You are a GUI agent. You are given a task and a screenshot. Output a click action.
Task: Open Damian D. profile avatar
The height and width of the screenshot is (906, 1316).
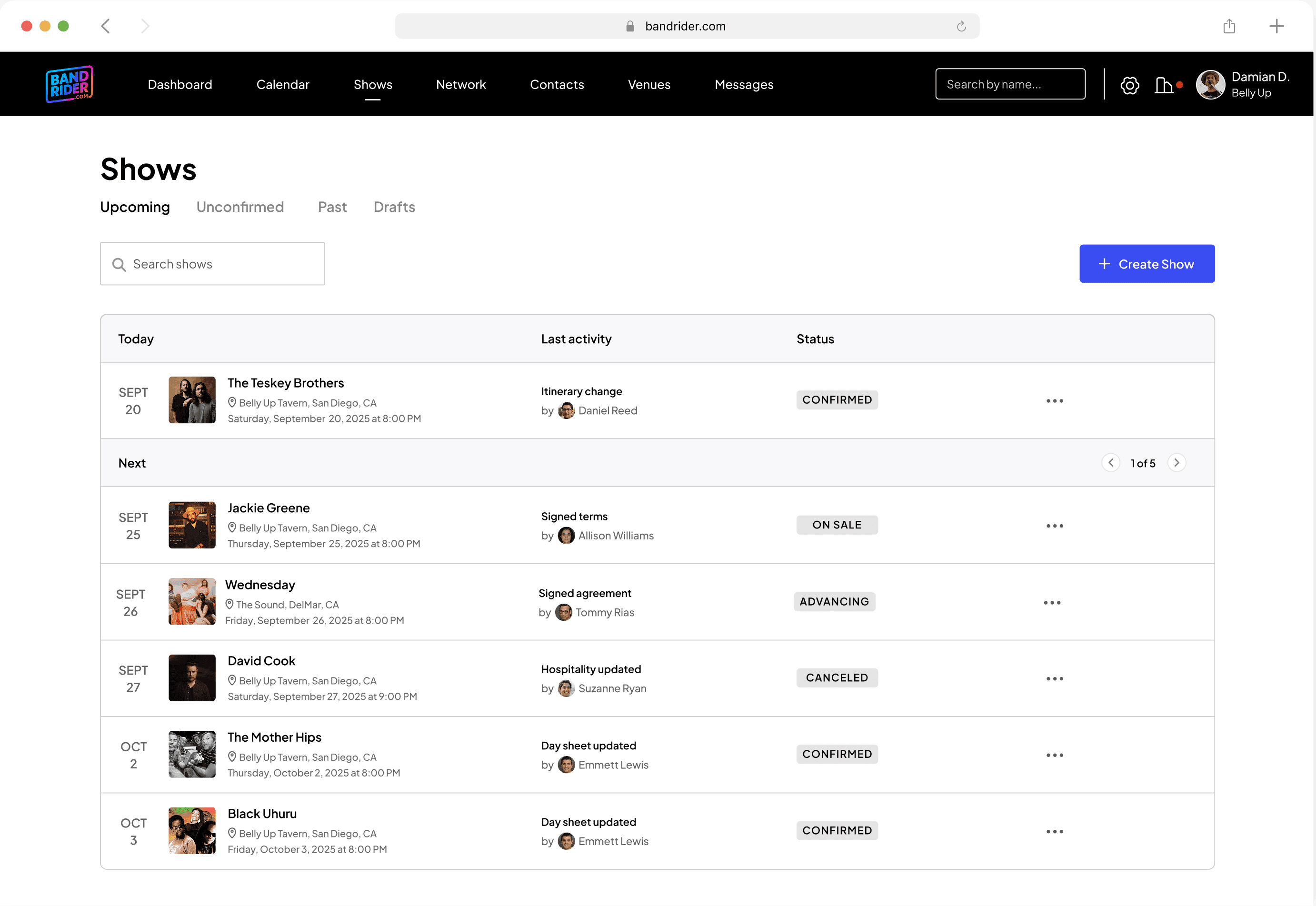1210,85
